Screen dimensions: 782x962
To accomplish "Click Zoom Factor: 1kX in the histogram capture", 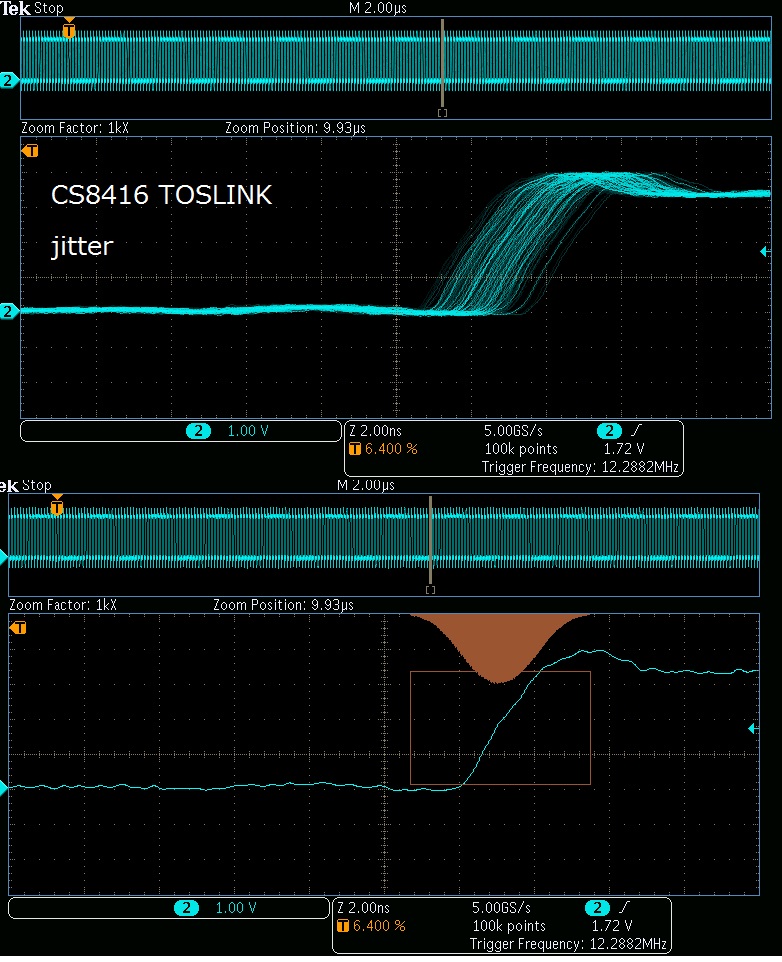I will coord(63,604).
